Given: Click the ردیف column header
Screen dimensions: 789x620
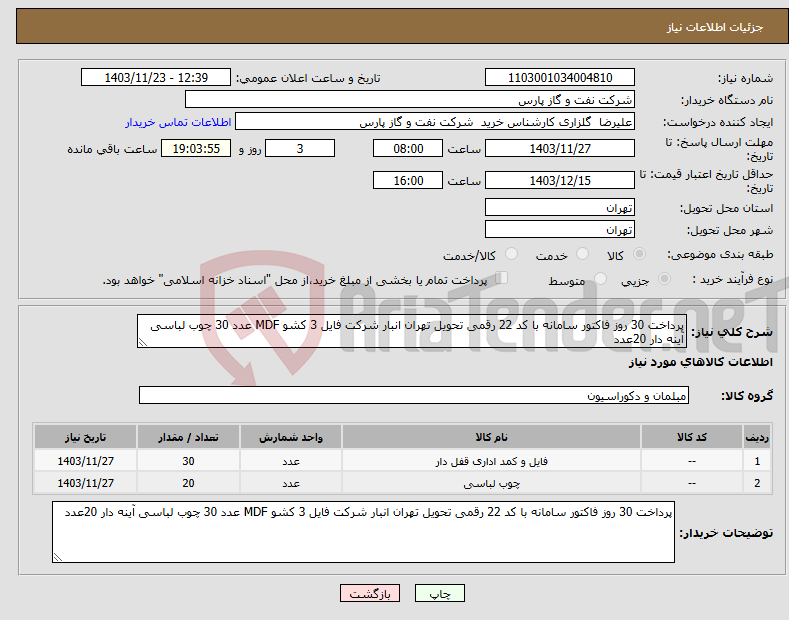Looking at the screenshot, I should (757, 437).
